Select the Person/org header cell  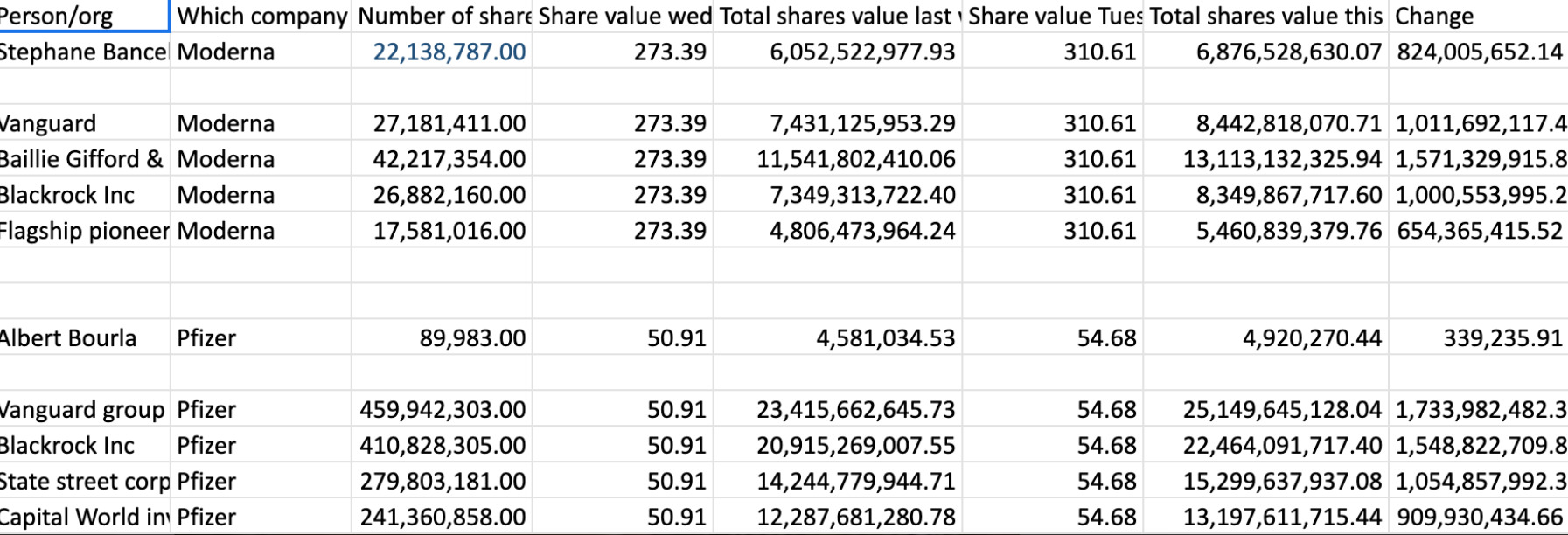click(x=84, y=16)
